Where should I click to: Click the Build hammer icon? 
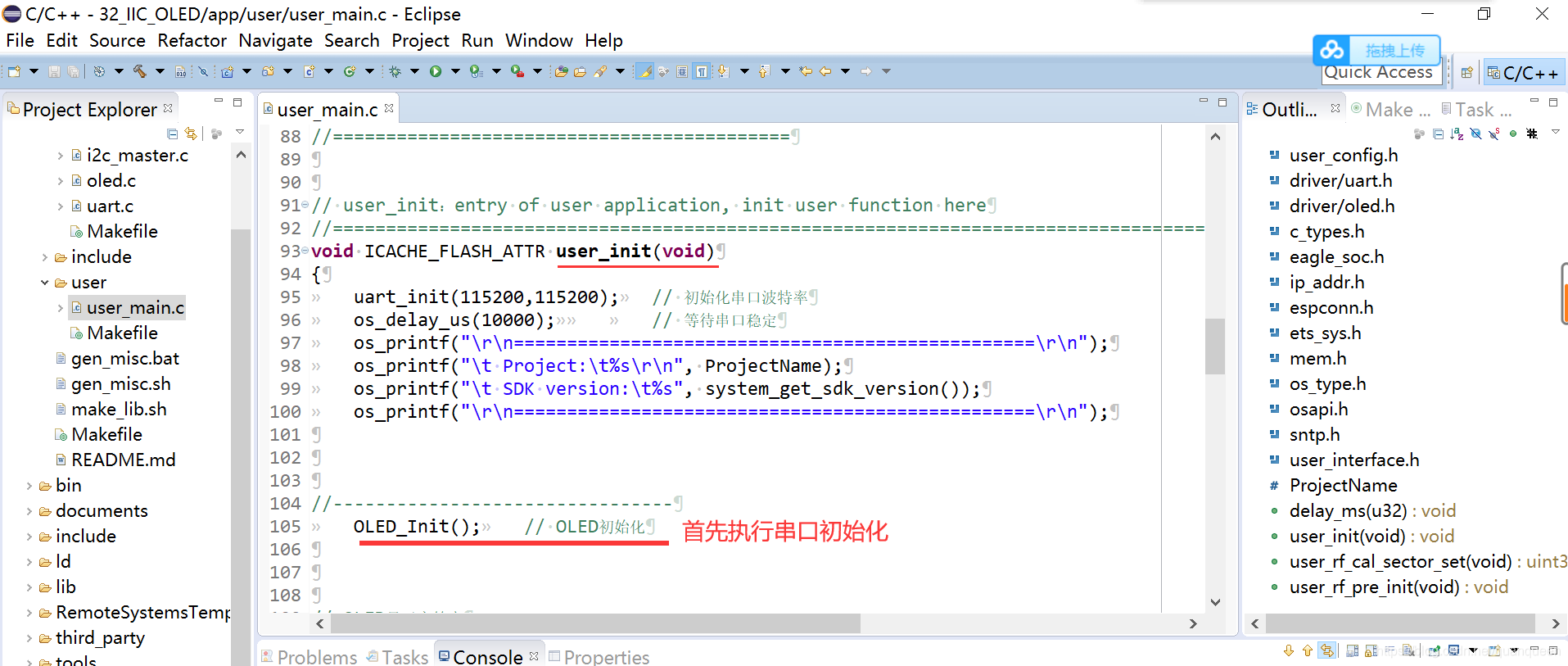(x=139, y=71)
